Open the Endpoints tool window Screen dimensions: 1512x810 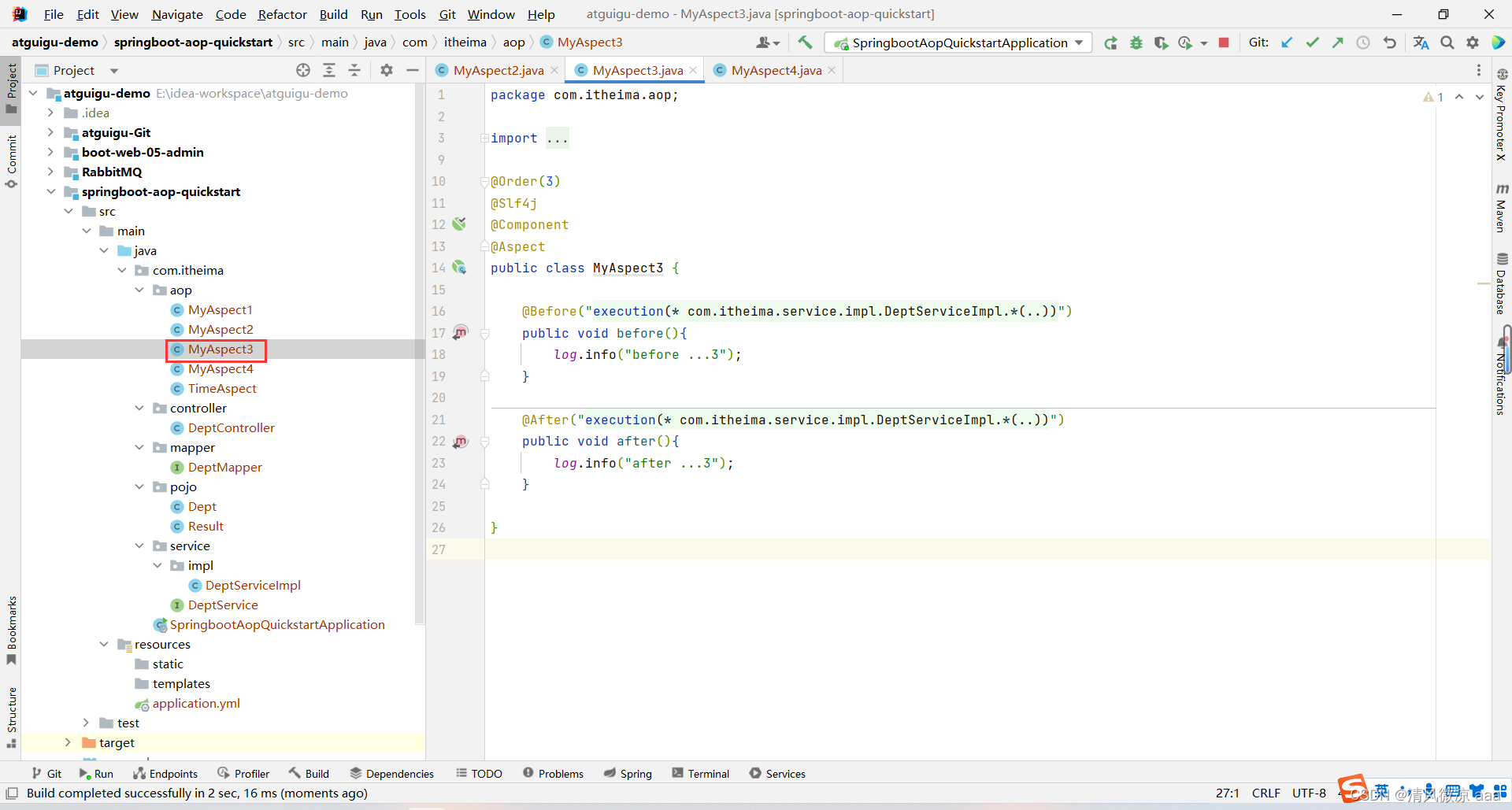click(165, 774)
